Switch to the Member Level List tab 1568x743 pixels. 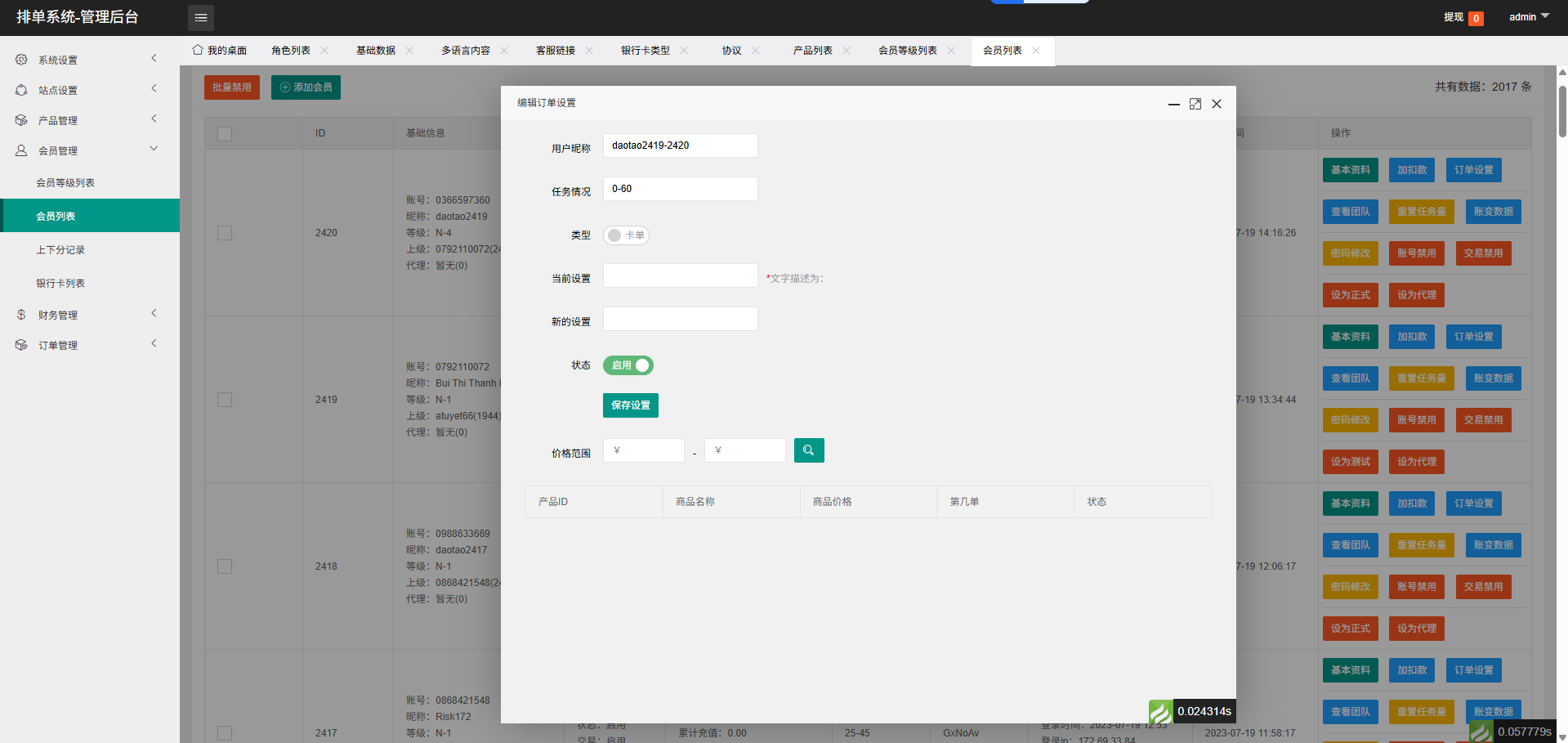tap(907, 51)
